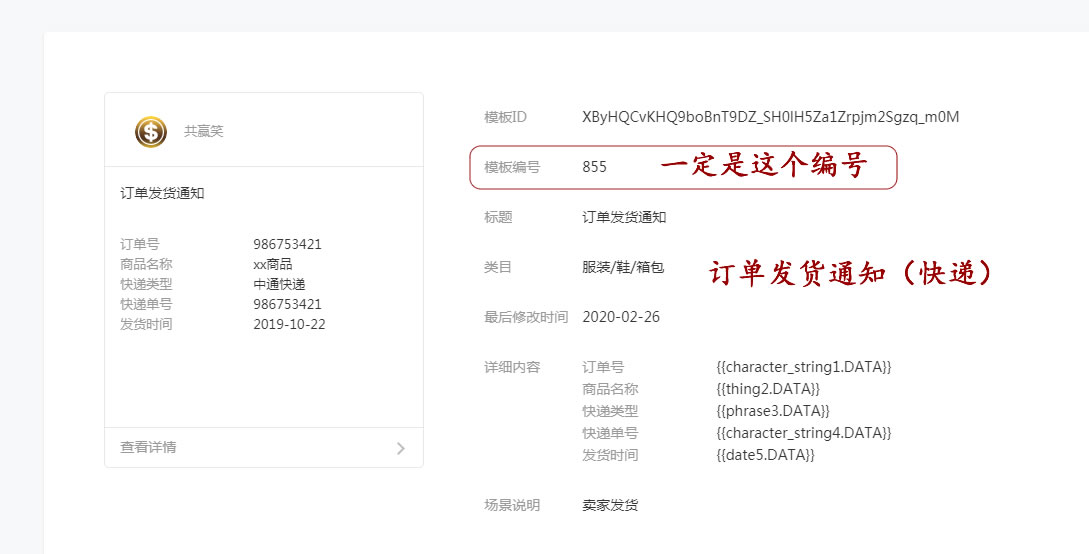
Task: Click the {{date5.DATA}} placeholder
Action: click(x=765, y=455)
